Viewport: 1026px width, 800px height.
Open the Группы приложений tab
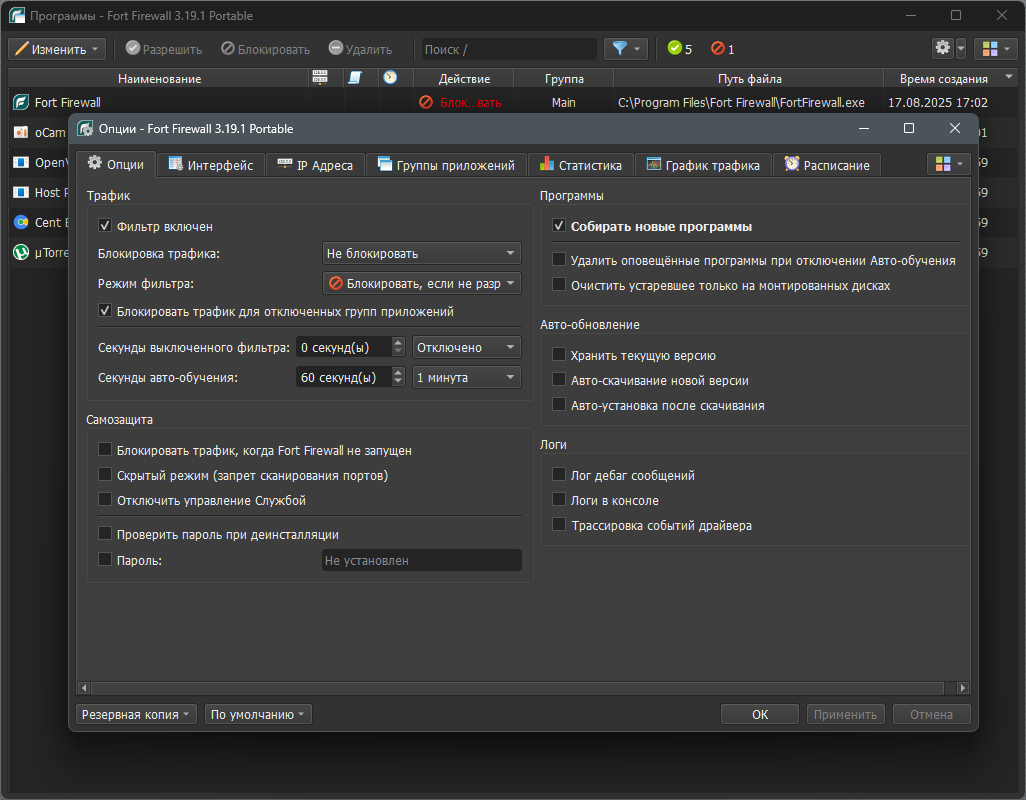[446, 165]
